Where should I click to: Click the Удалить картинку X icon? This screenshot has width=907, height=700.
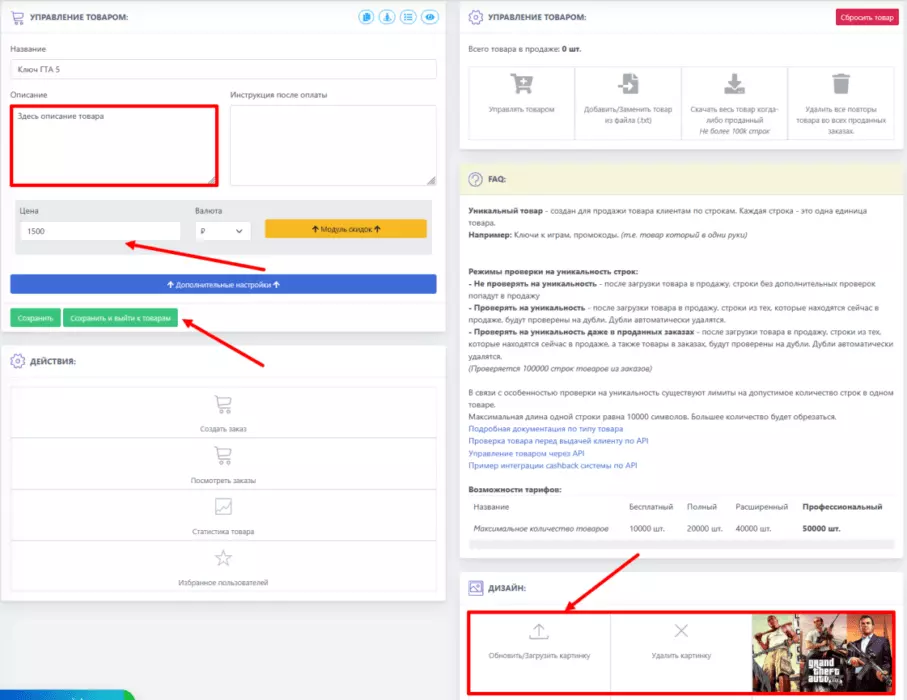pos(681,631)
